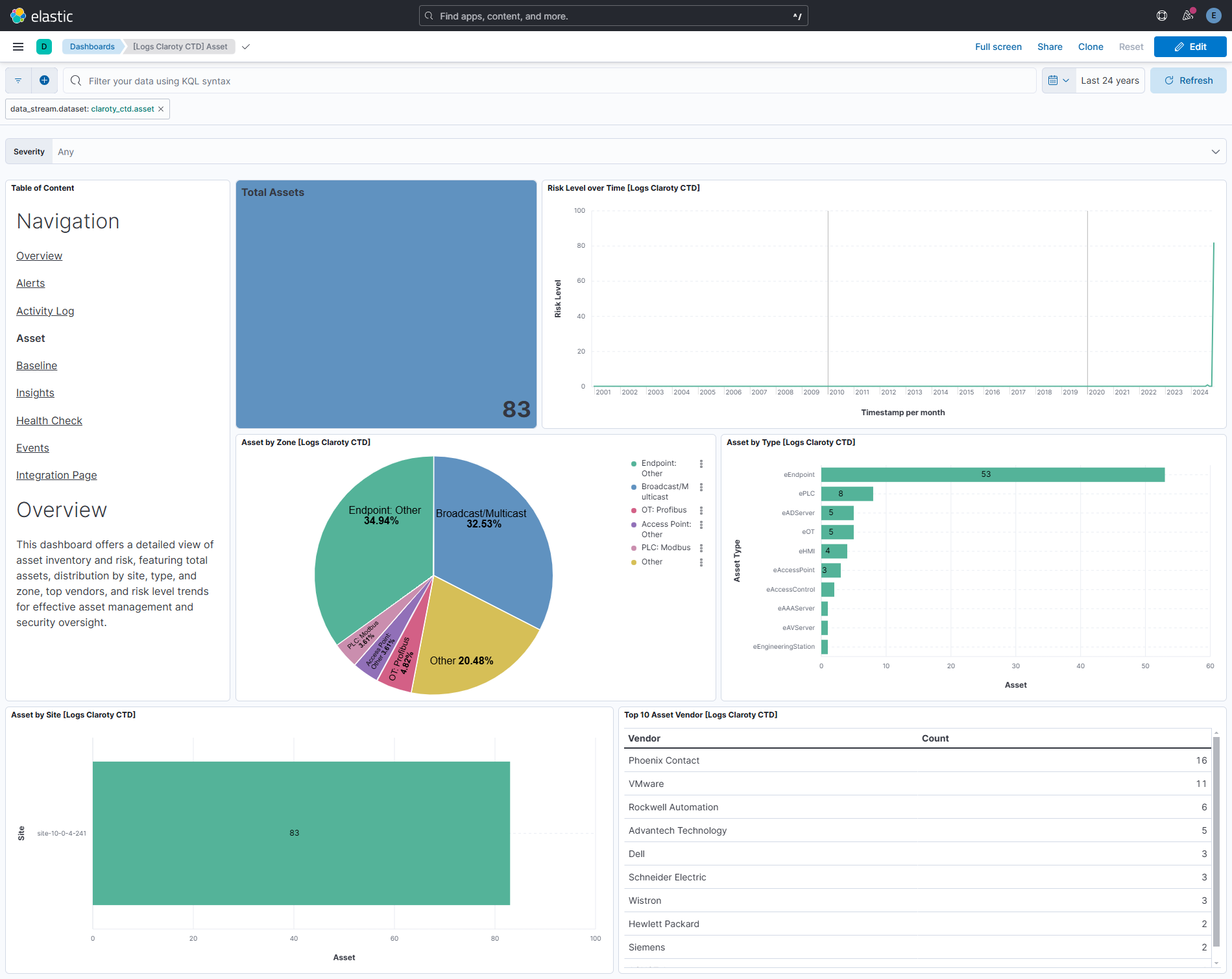Clone the current dashboard
The height and width of the screenshot is (979, 1232).
[x=1090, y=46]
